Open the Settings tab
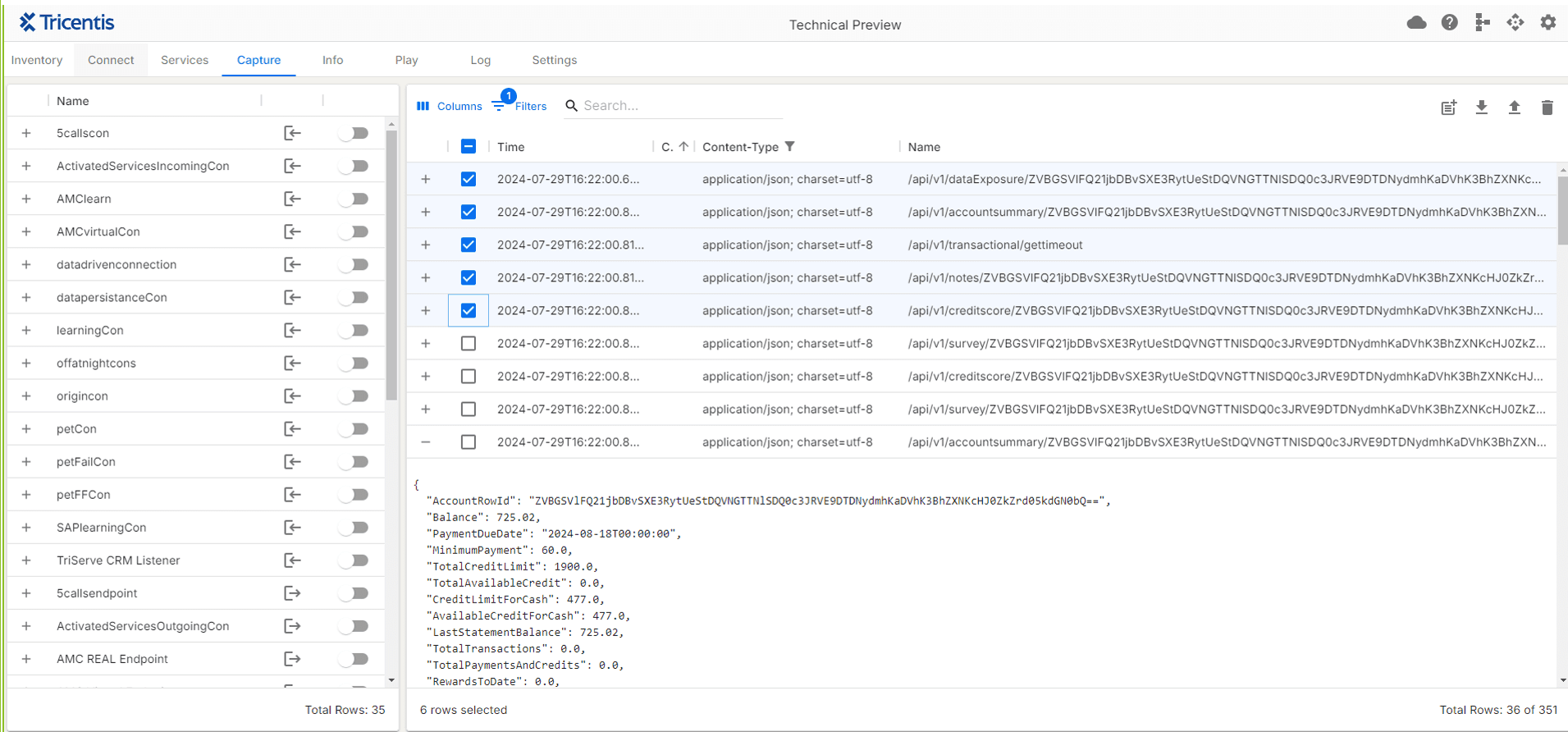Image resolution: width=1568 pixels, height=732 pixels. pyautogui.click(x=554, y=60)
